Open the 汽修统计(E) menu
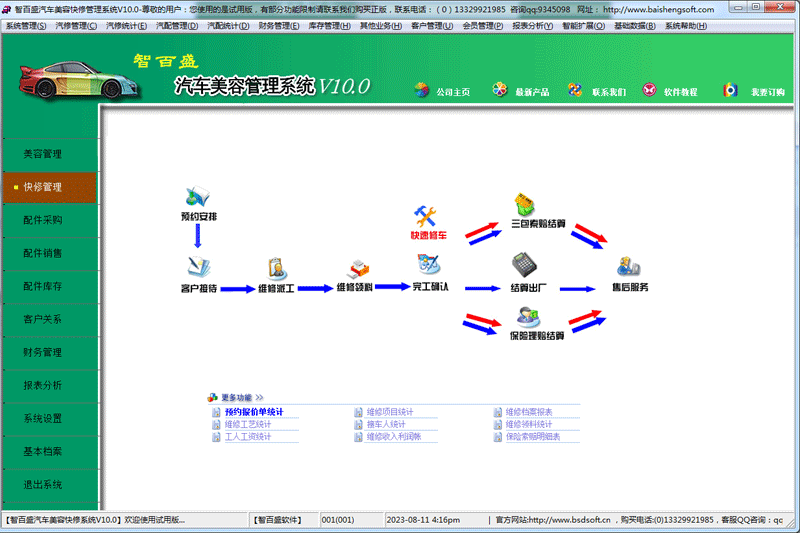 [x=126, y=26]
